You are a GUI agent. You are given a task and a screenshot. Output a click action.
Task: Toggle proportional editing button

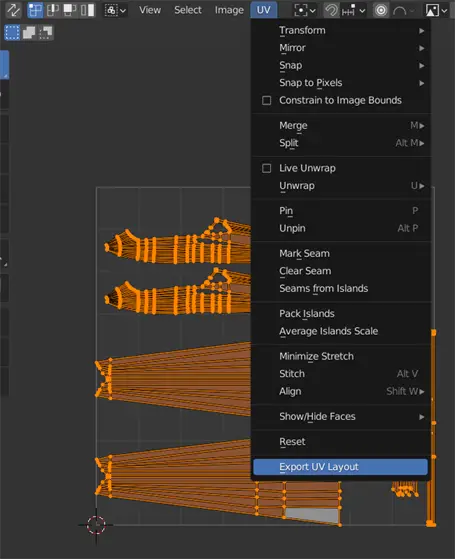coord(381,10)
